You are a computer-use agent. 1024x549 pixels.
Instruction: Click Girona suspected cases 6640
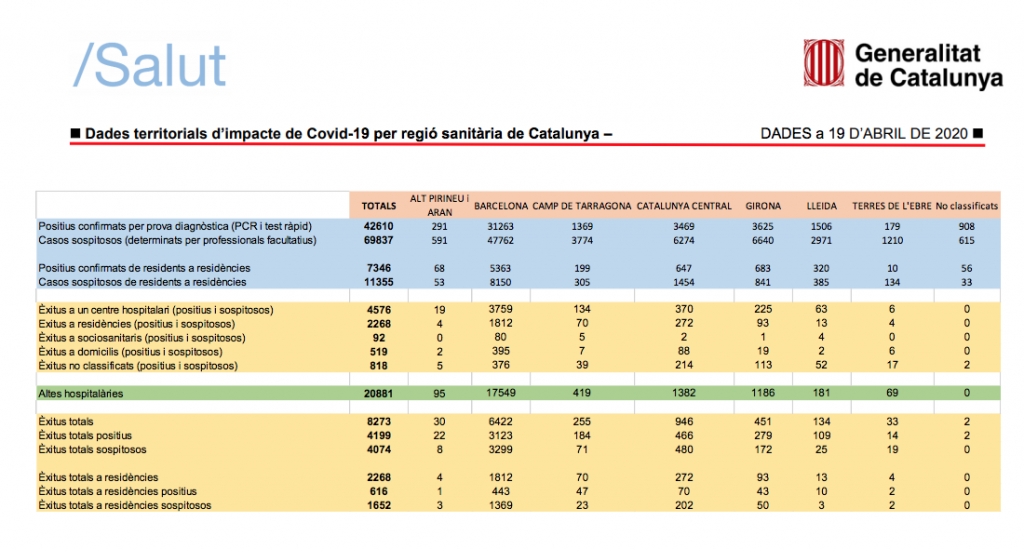[763, 240]
